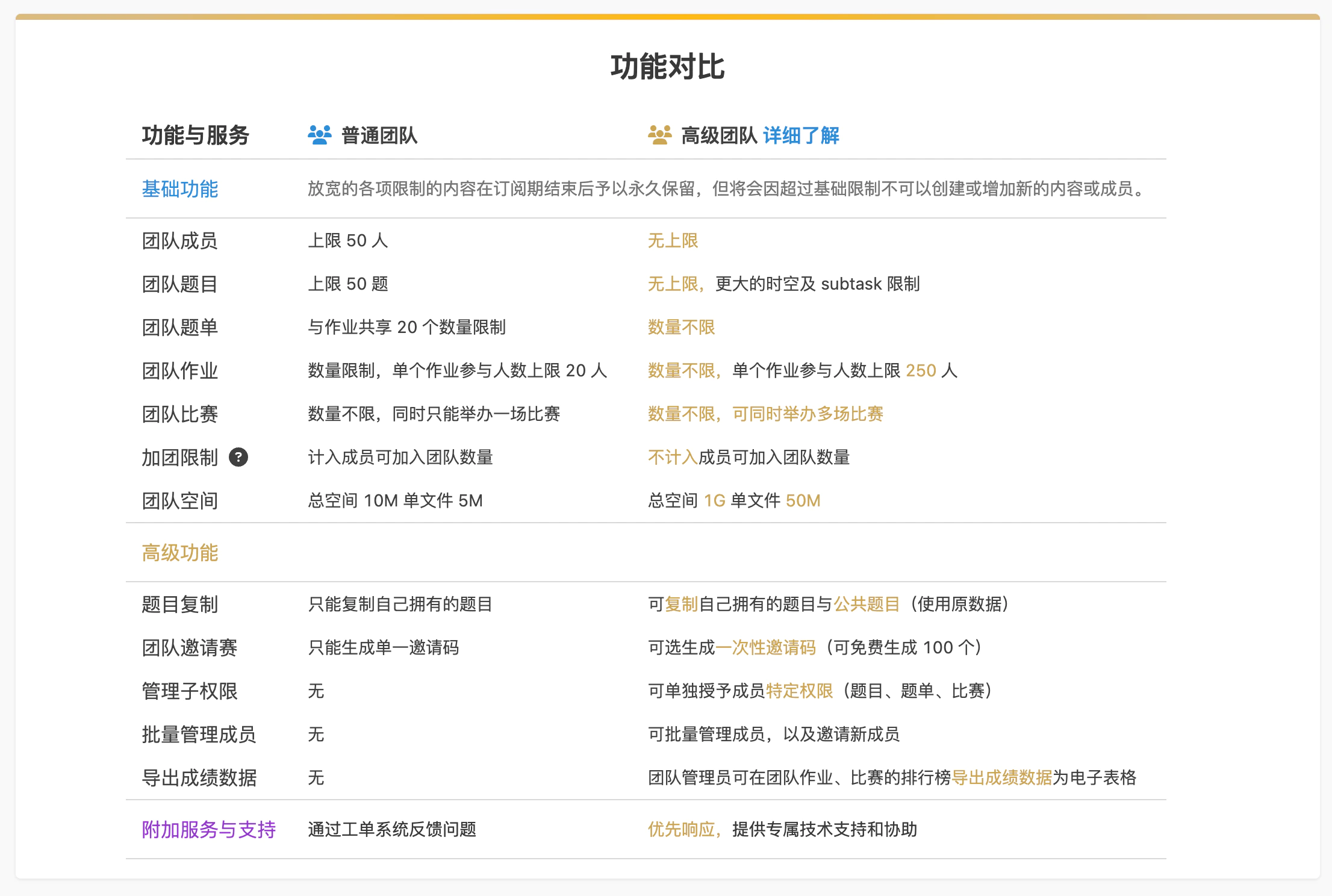Click 公共题目 in the 题目复制 row
The image size is (1332, 896).
click(866, 605)
